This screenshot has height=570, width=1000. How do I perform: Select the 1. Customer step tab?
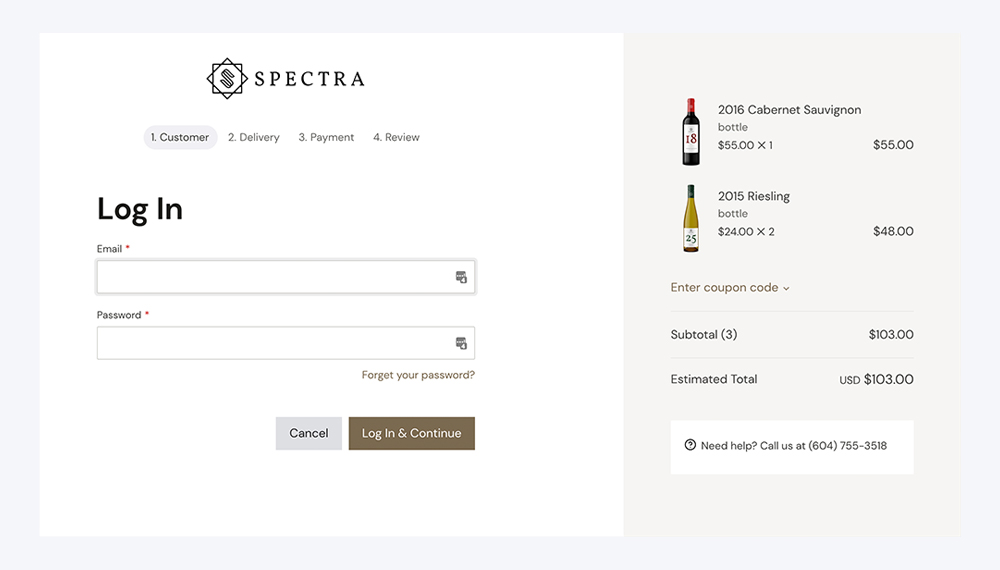tap(180, 137)
